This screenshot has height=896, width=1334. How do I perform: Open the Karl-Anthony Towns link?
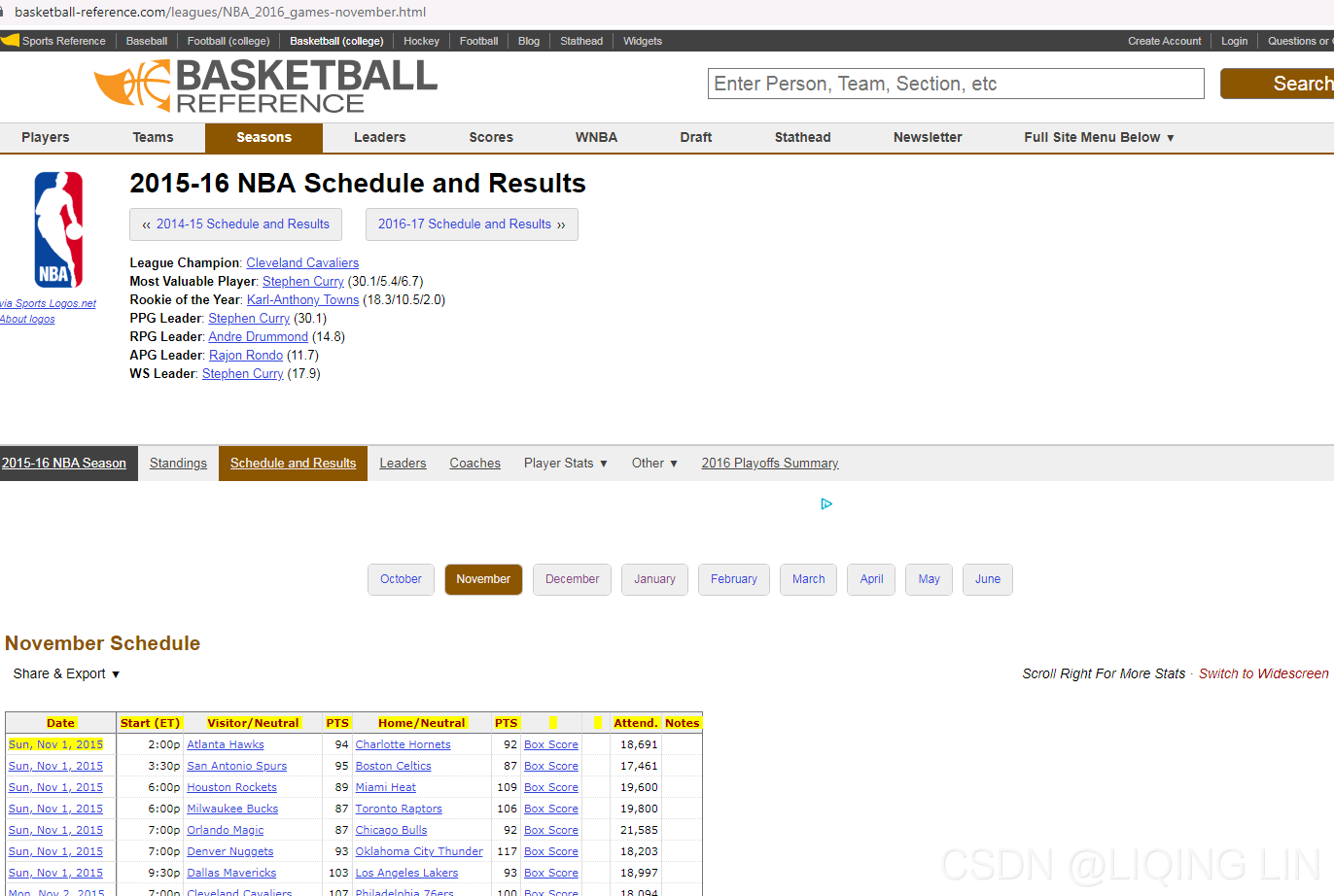[303, 300]
